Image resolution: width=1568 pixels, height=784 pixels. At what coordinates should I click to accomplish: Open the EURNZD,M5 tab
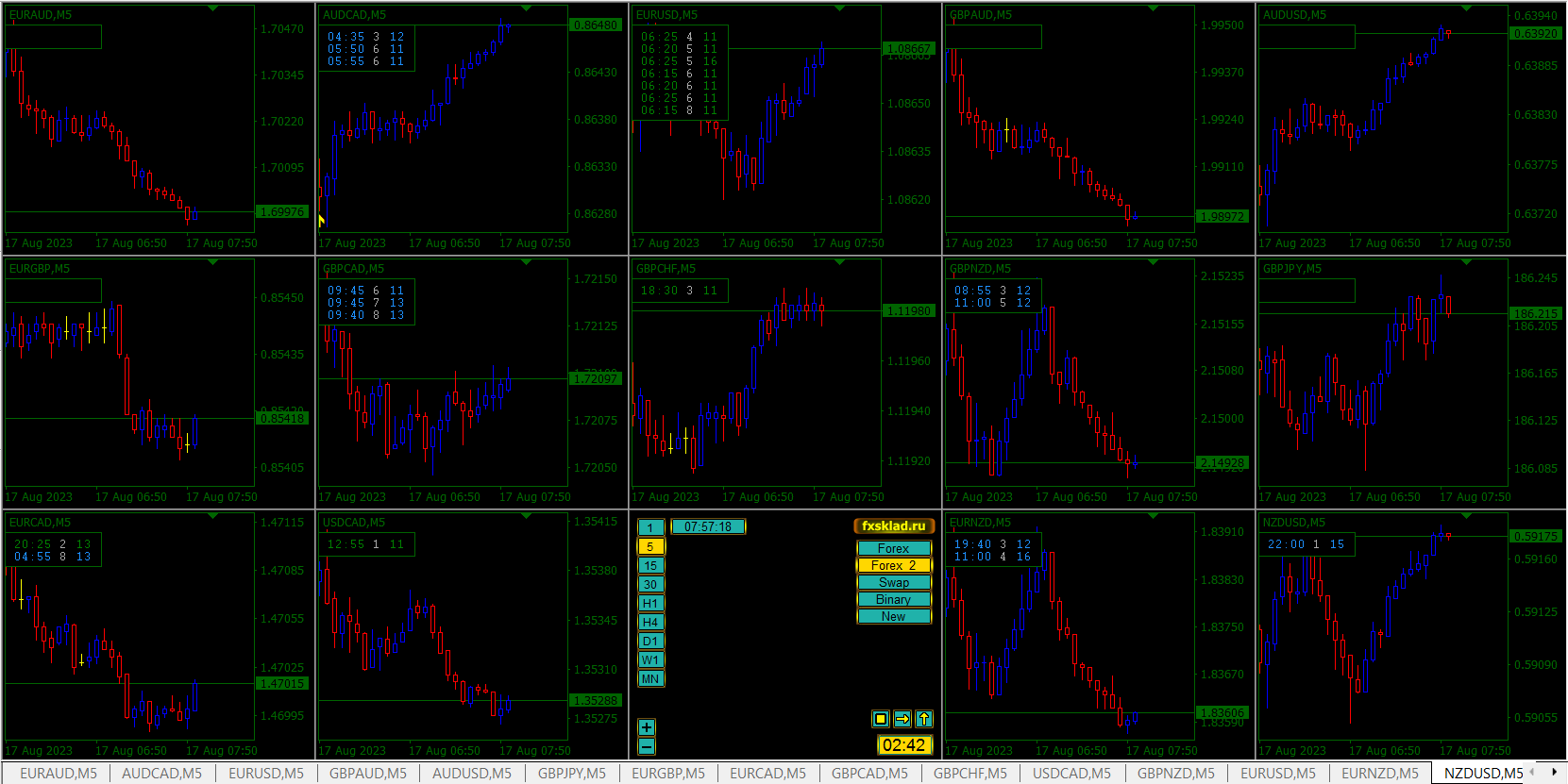pyautogui.click(x=1380, y=774)
